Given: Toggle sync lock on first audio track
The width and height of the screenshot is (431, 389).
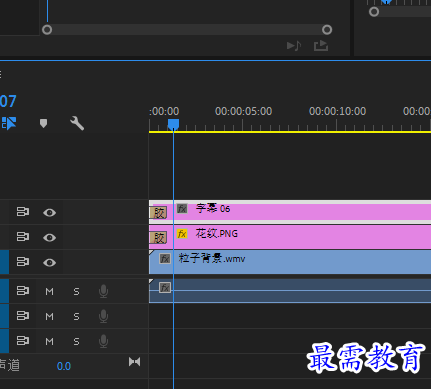Looking at the screenshot, I should [23, 291].
